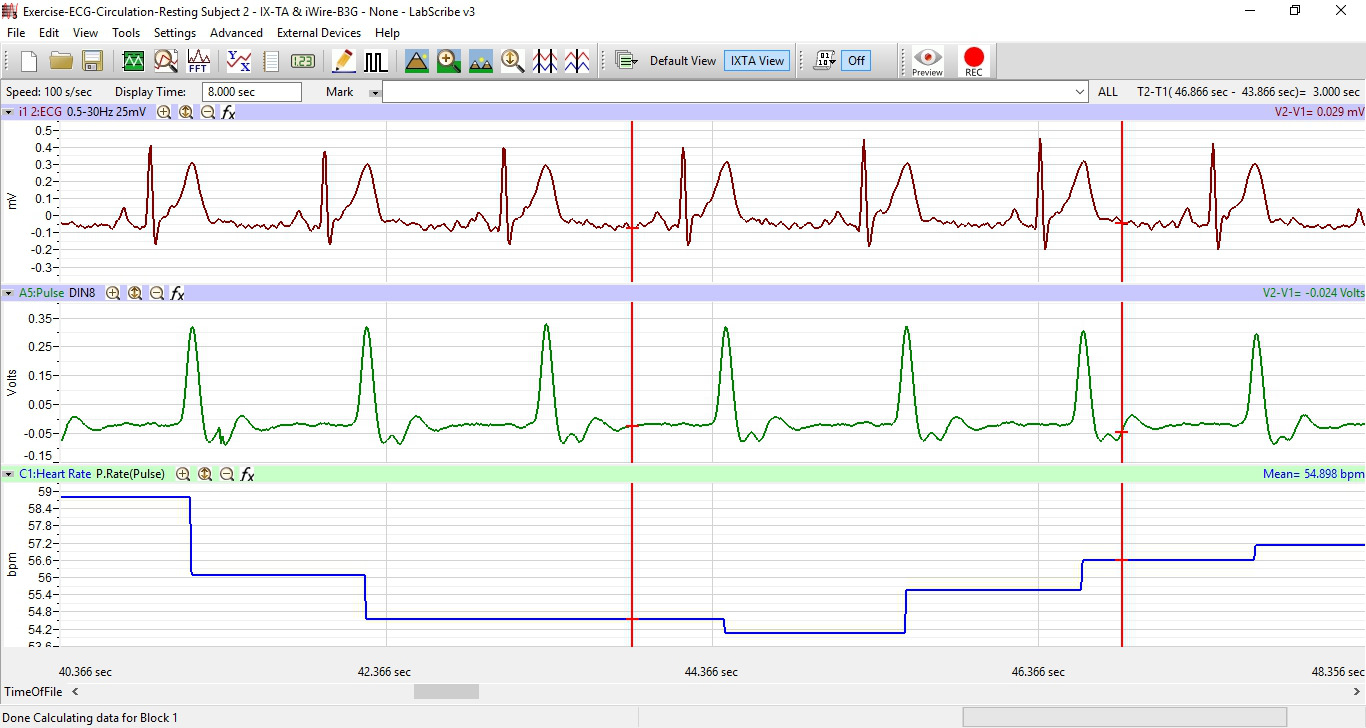1366x728 pixels.
Task: Open the External Devices menu
Action: [x=319, y=32]
